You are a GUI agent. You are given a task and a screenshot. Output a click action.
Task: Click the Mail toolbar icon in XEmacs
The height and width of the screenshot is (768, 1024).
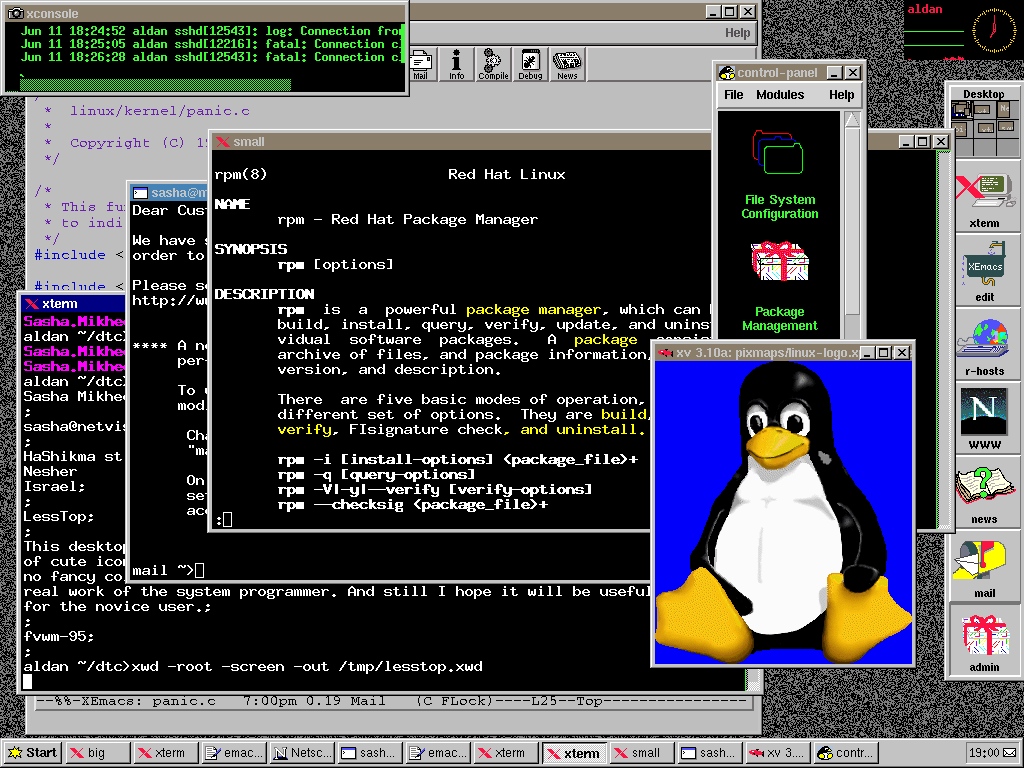[x=421, y=64]
